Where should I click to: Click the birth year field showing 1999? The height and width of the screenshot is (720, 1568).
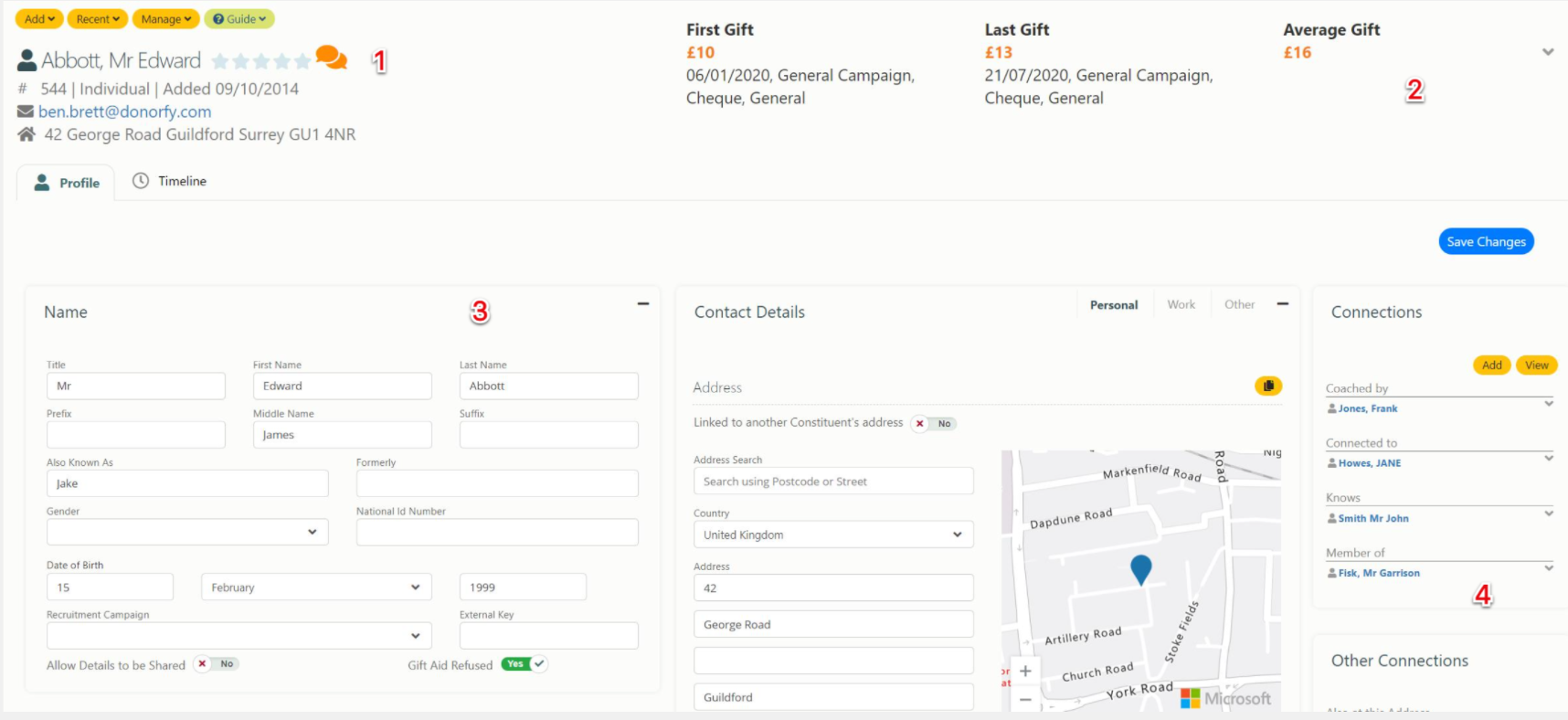[523, 587]
